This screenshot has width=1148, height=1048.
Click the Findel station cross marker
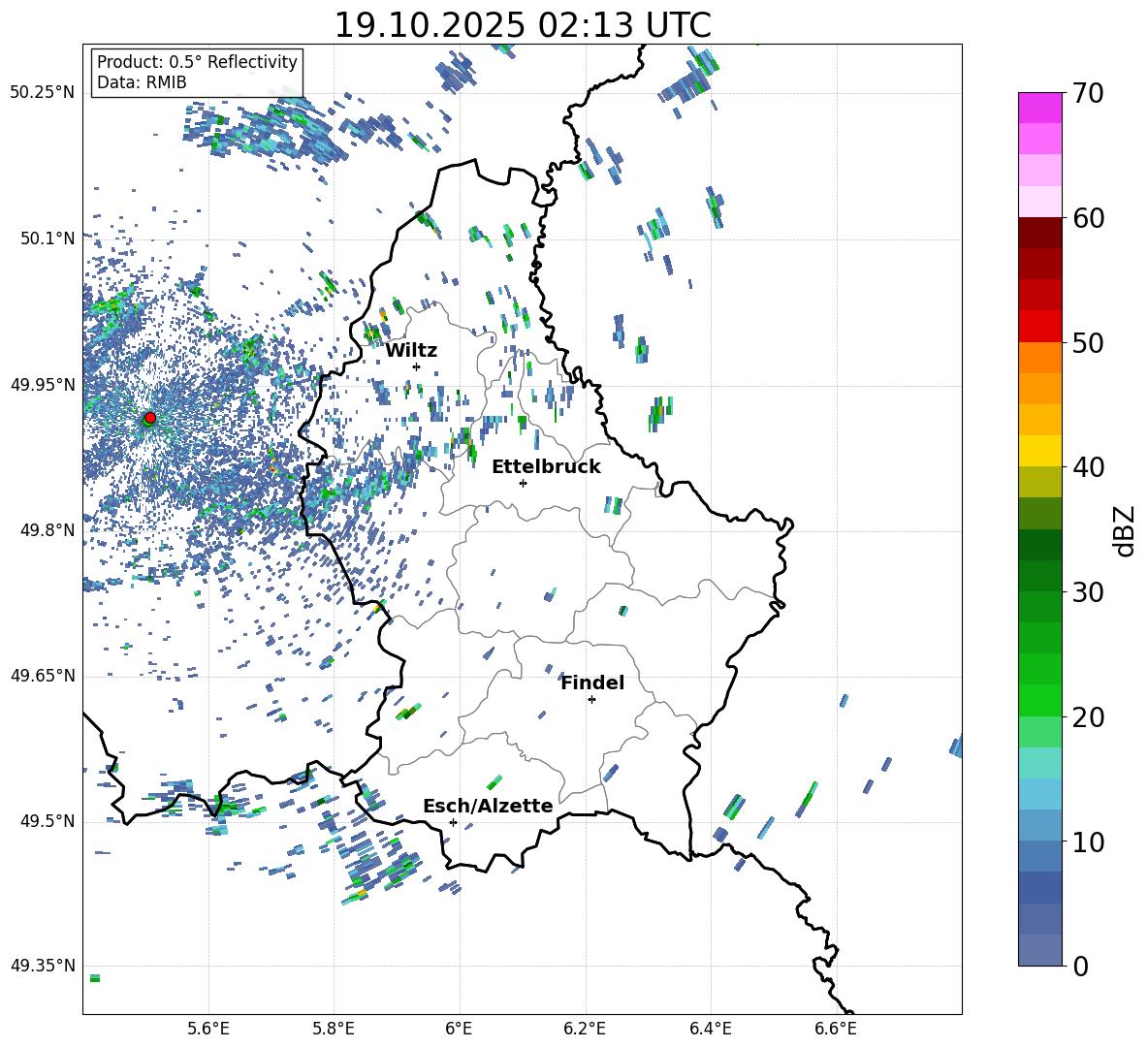[x=591, y=699]
